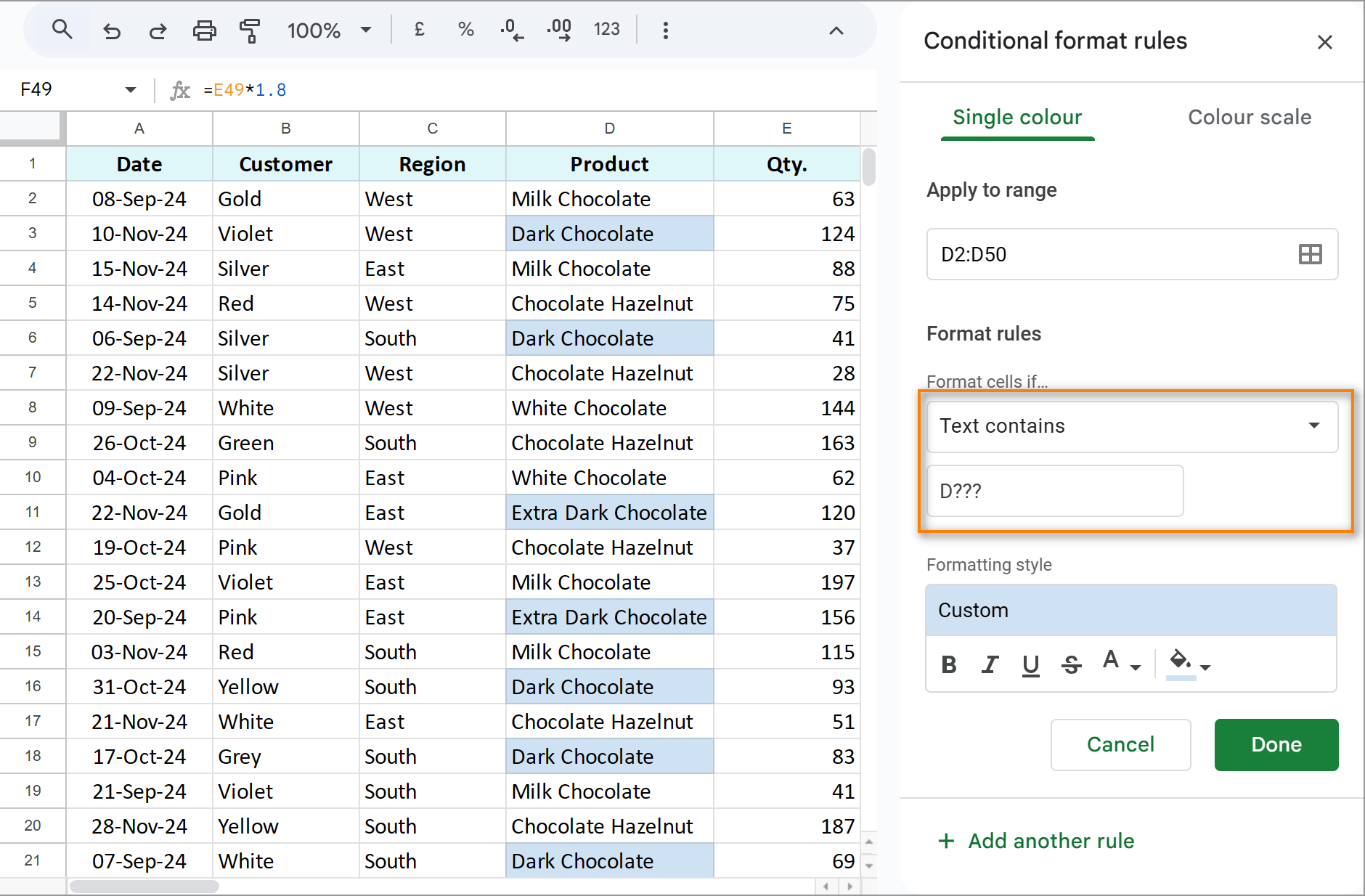
Task: Decrease decimal places
Action: 512,30
